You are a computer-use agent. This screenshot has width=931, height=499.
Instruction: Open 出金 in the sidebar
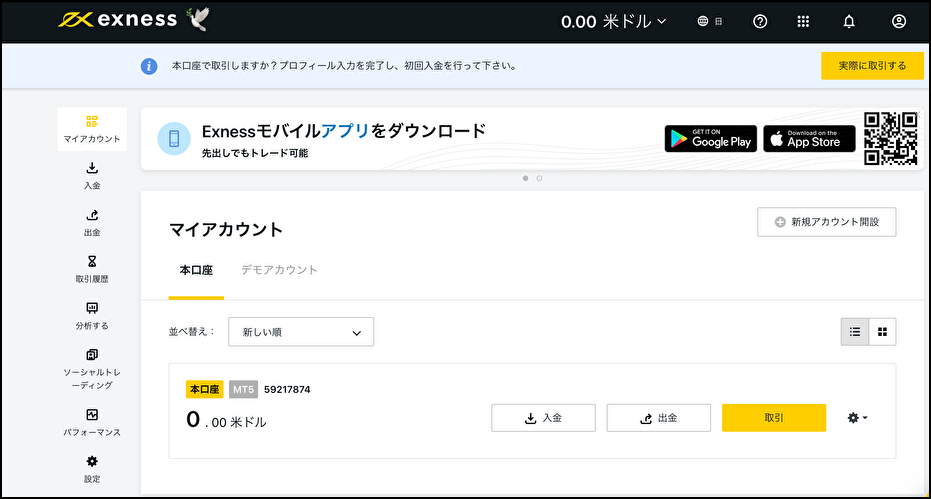click(92, 222)
